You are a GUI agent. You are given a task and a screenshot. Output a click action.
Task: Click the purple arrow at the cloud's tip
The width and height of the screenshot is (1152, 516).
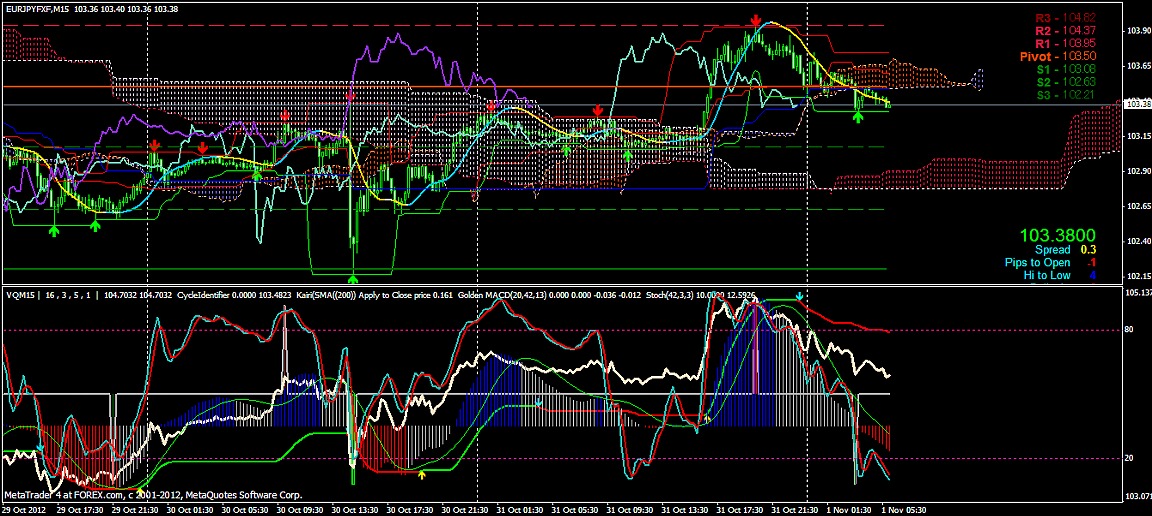[x=978, y=79]
